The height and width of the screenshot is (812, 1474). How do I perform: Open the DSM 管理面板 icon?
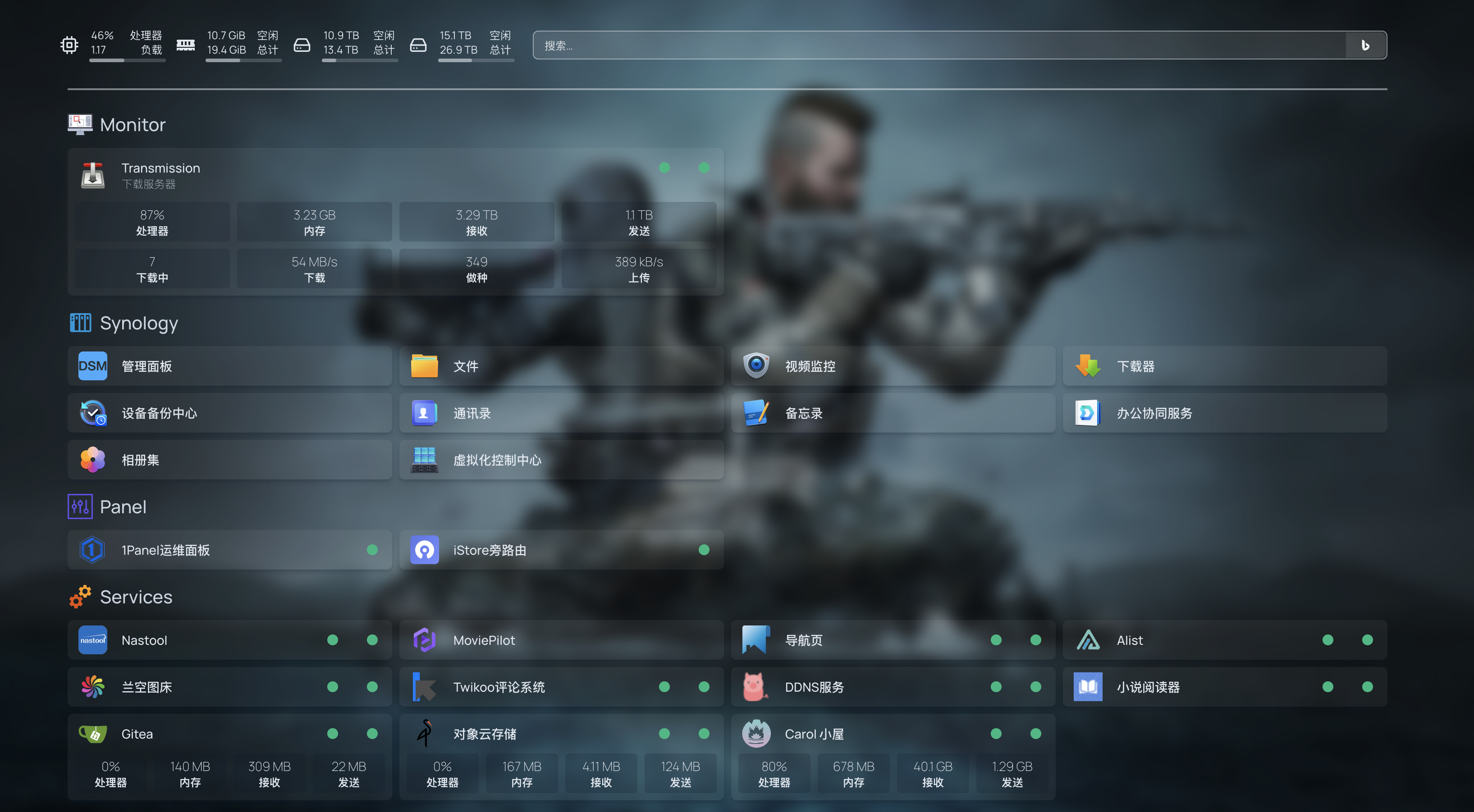(92, 366)
